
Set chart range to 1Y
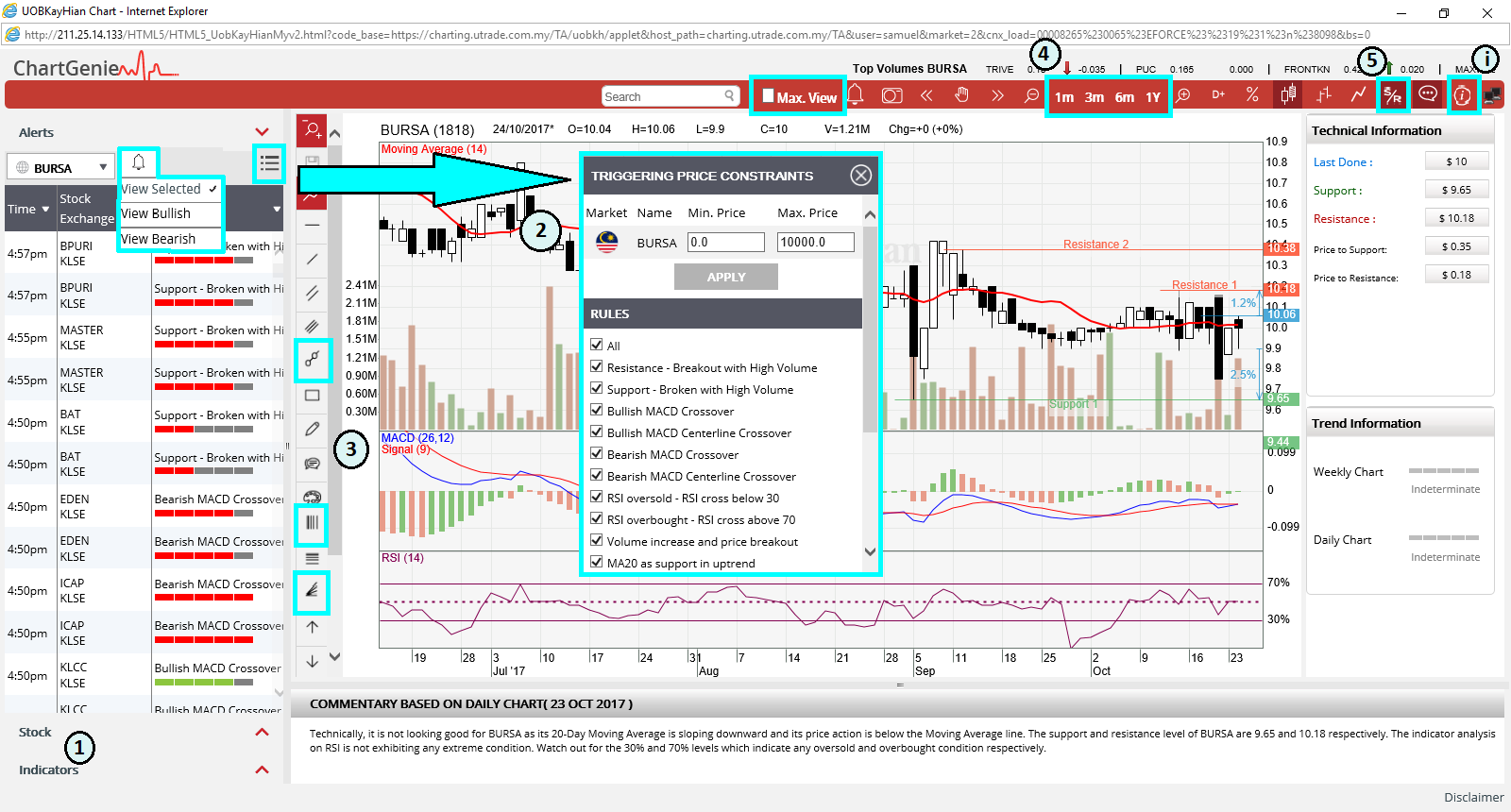coord(1153,97)
